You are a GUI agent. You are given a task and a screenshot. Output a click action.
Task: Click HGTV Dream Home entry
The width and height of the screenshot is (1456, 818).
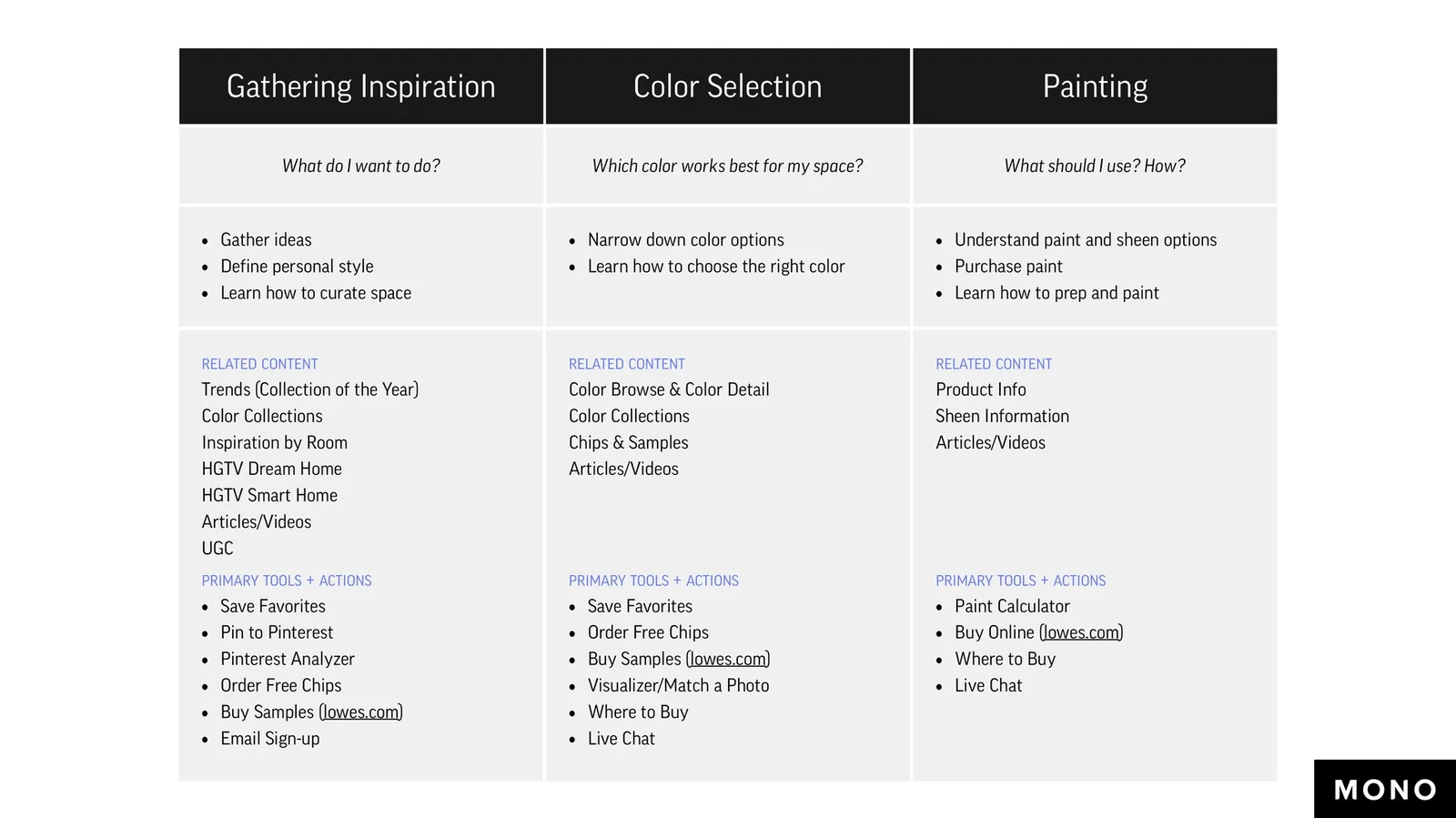click(272, 469)
